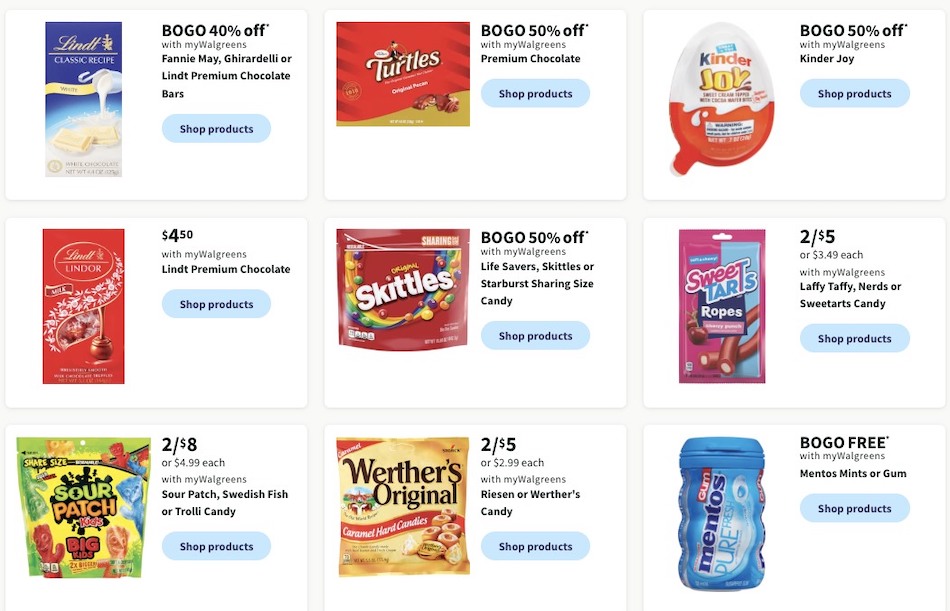Click Shop products for Lindt Premium Chocolate Bars
Screen dimensions: 950x611
point(216,128)
